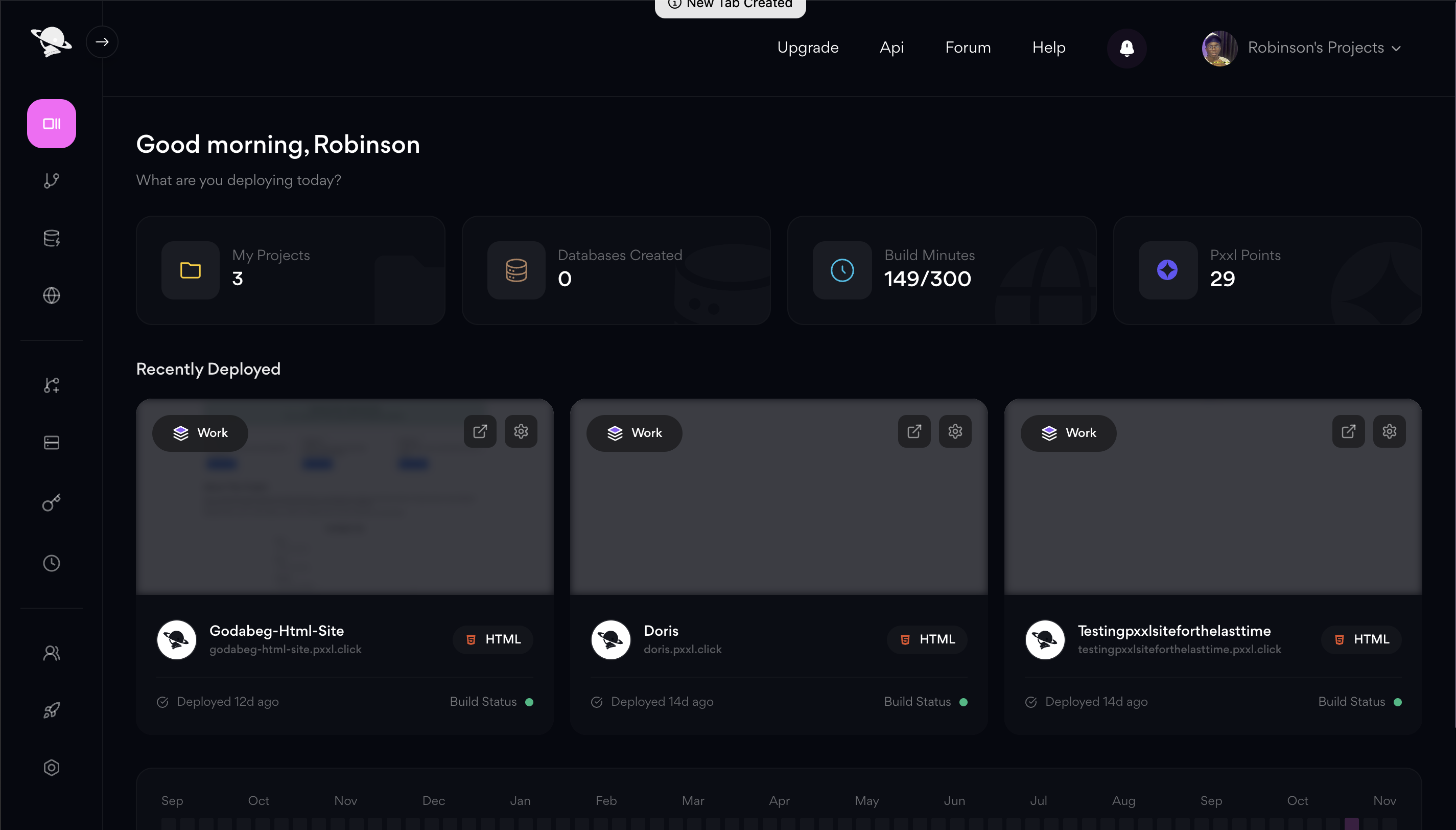
Task: Click the highlighted November activity square
Action: point(1351,824)
